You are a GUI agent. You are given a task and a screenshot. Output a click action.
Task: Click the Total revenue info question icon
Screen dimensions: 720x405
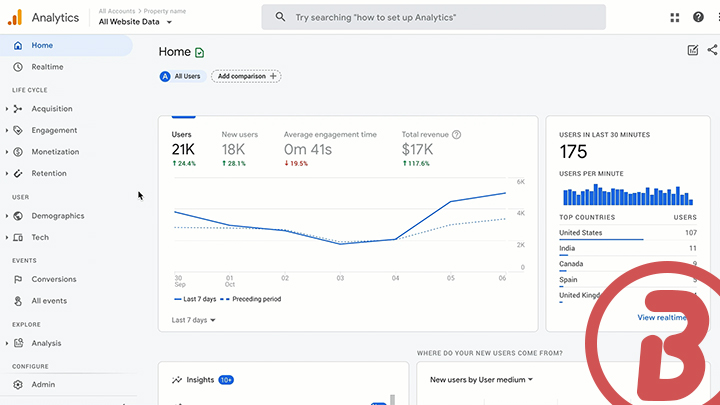[456, 135]
